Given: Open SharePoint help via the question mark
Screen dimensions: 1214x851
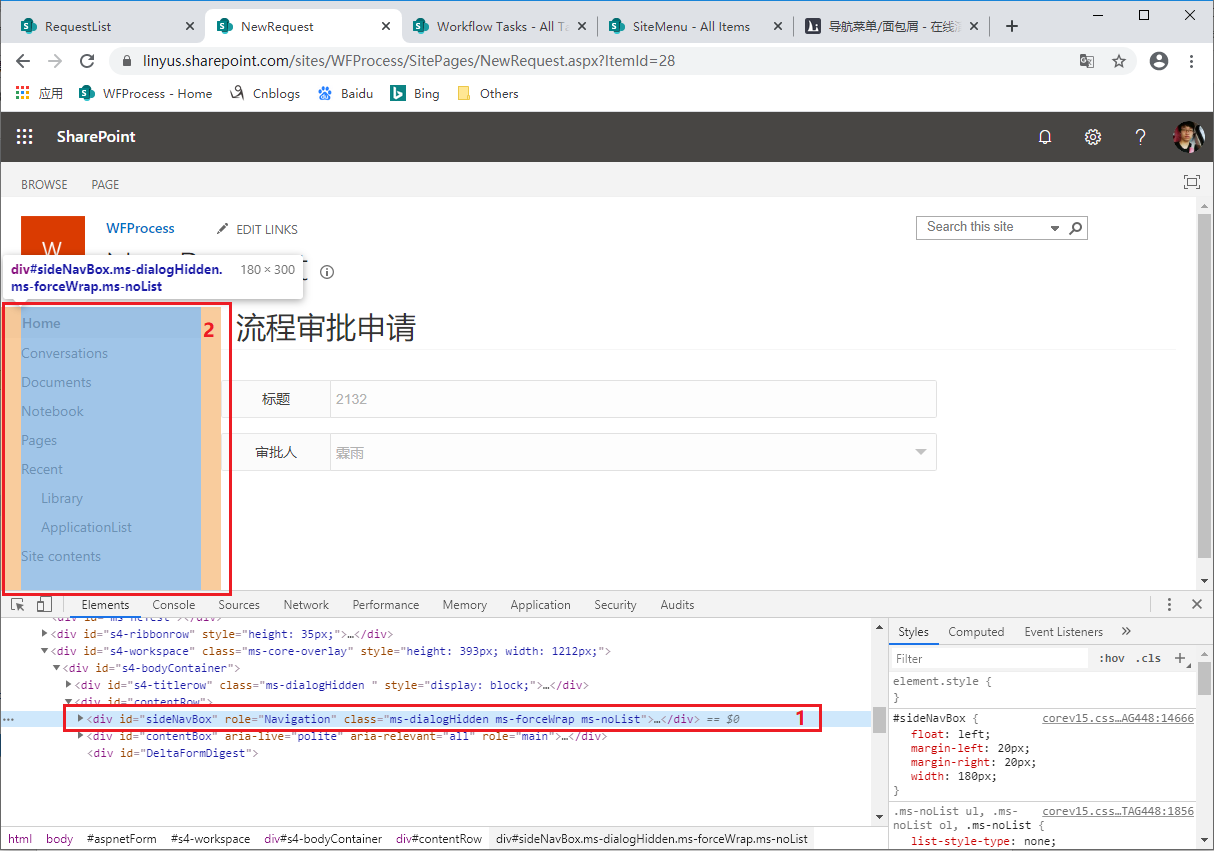Looking at the screenshot, I should pos(1140,136).
